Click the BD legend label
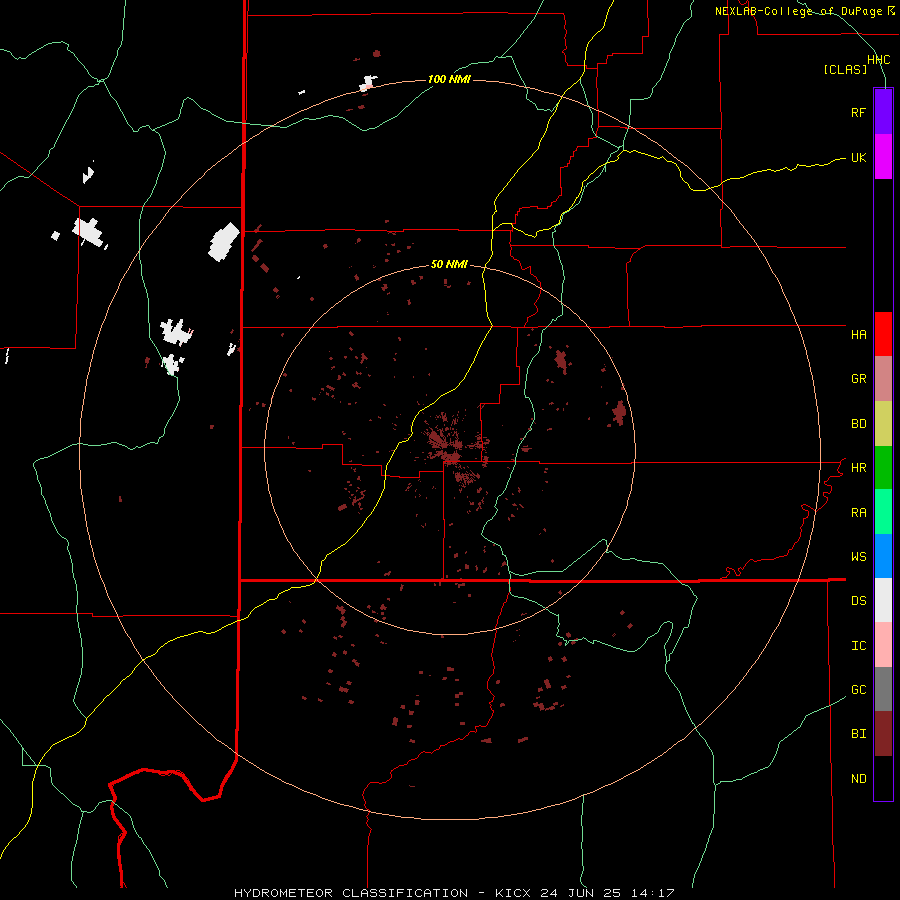Screen dimensions: 900x900 point(858,424)
